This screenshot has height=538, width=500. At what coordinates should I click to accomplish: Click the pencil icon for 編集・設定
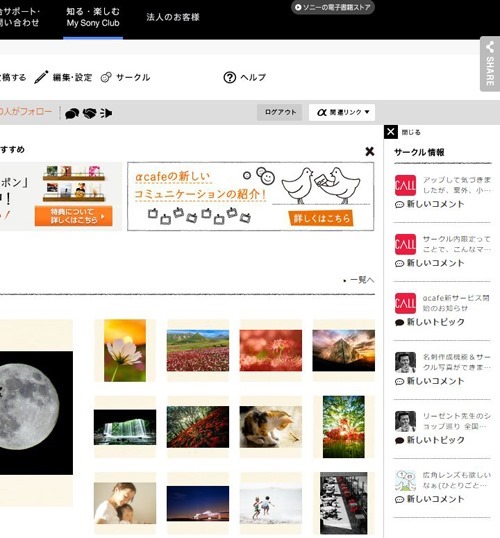(41, 77)
